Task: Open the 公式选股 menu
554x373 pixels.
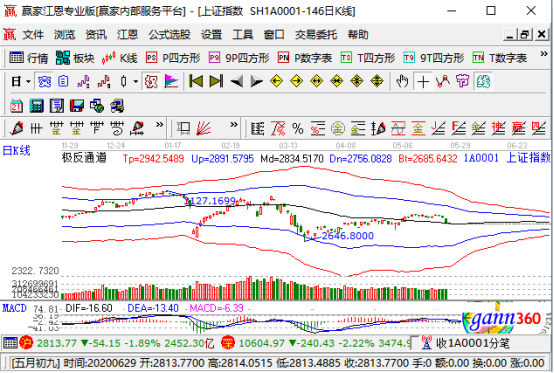Action: click(x=169, y=35)
